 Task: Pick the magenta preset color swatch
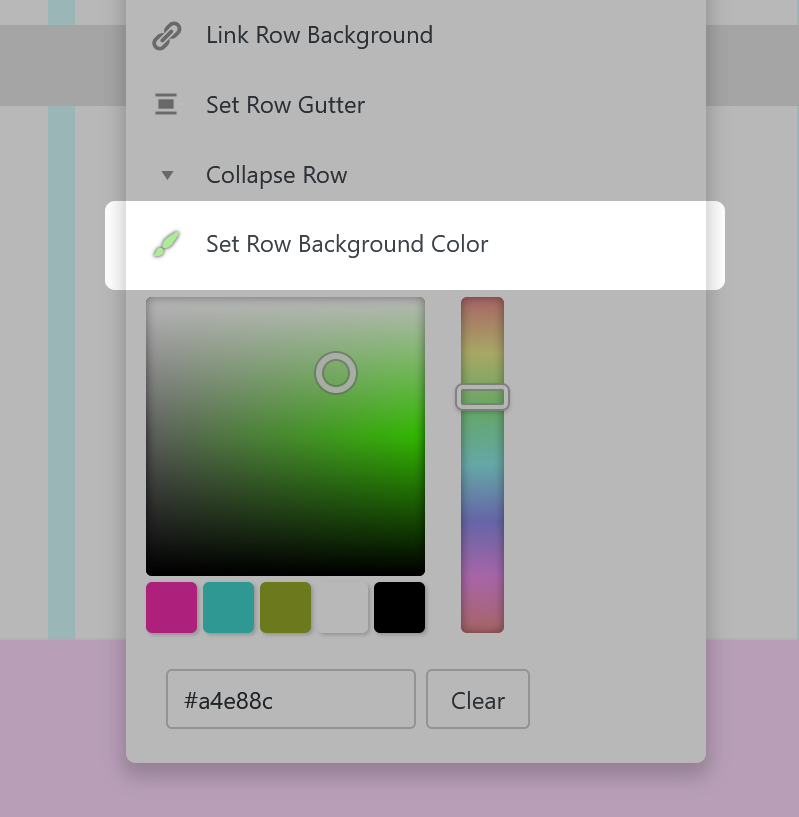click(x=172, y=607)
